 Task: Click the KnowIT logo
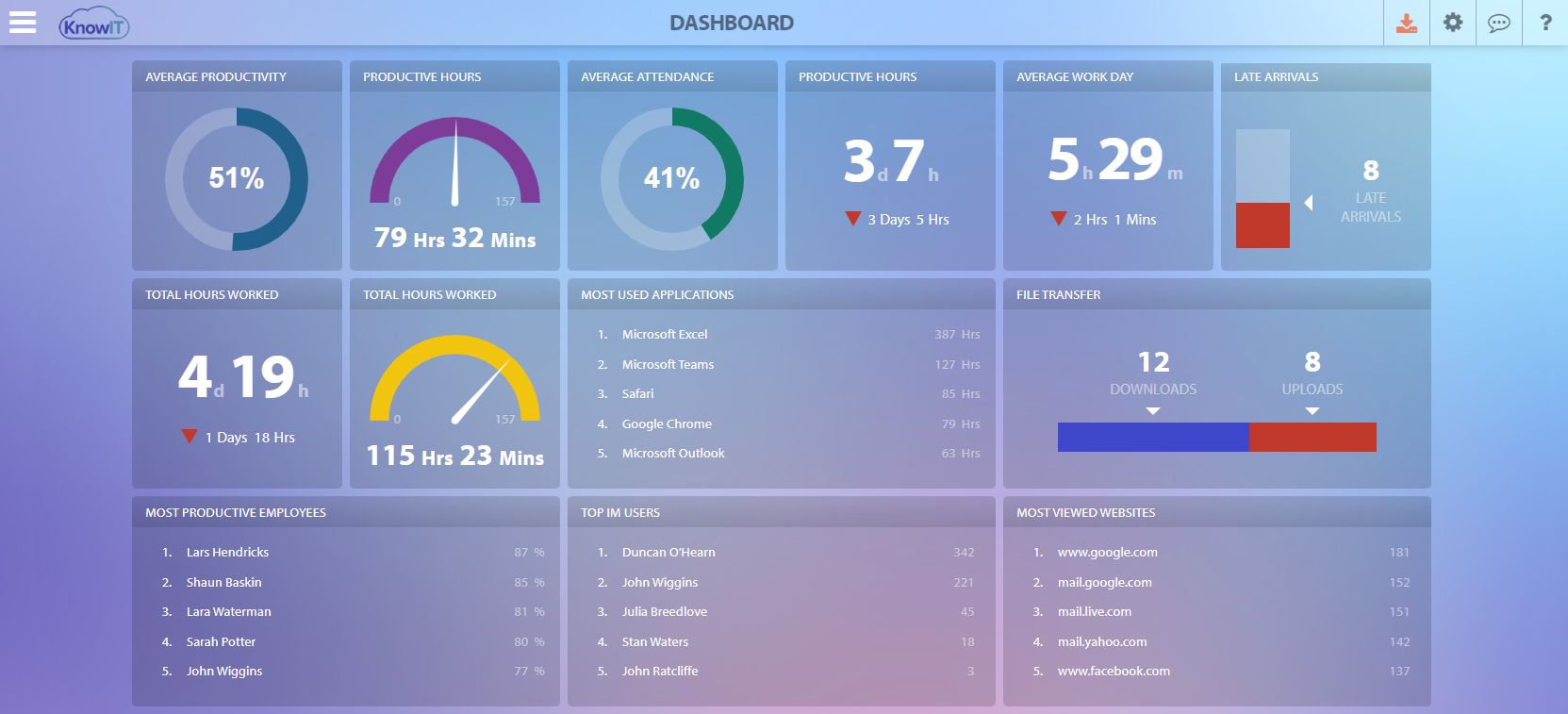[93, 25]
